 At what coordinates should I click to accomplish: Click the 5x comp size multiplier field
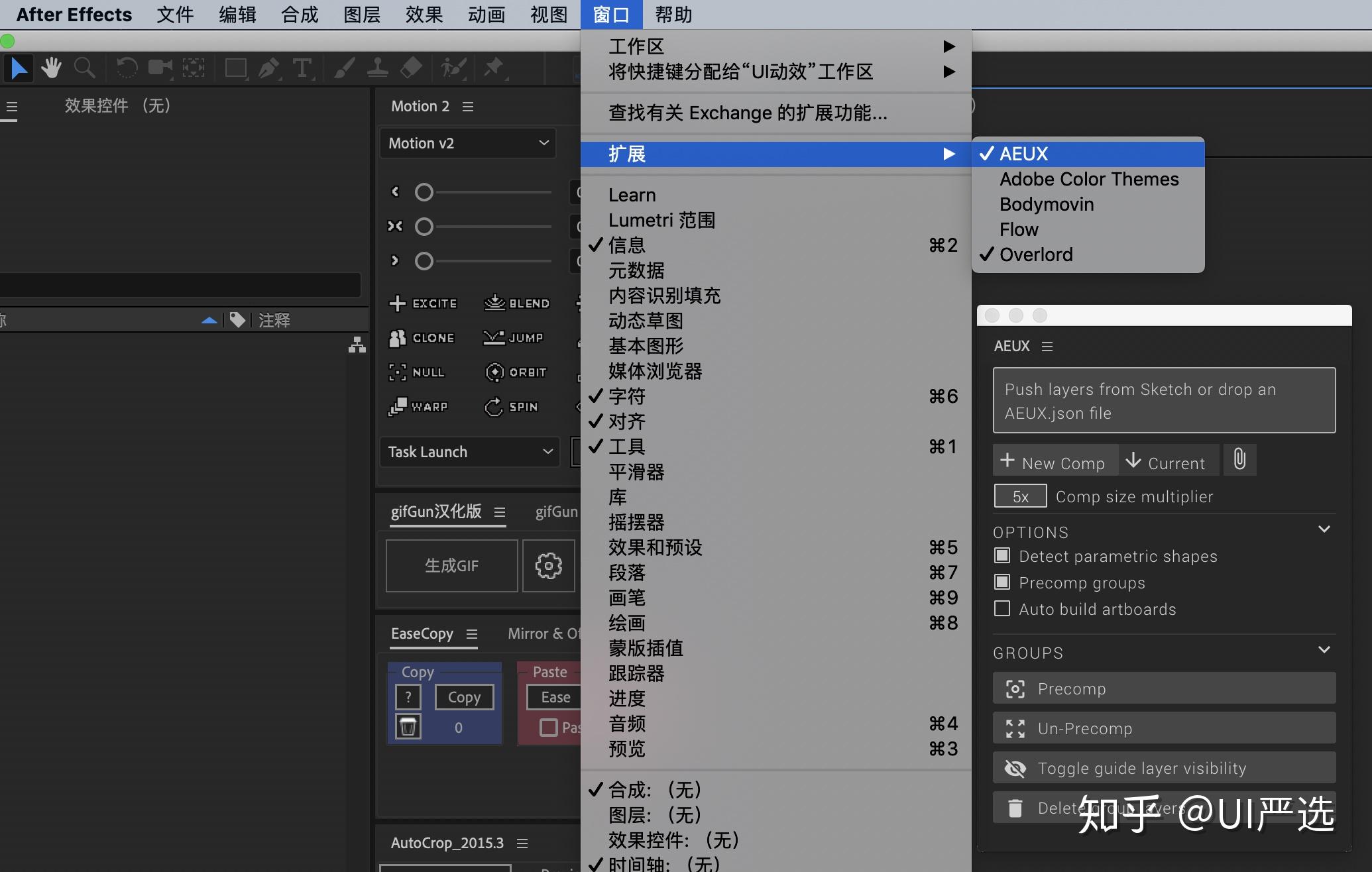click(x=1019, y=496)
